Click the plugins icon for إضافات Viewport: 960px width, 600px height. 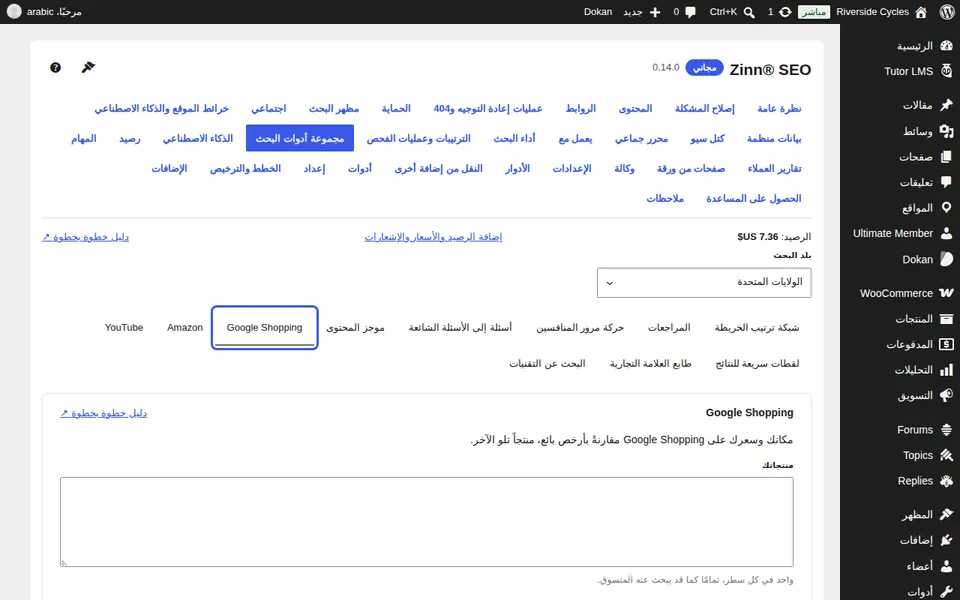pyautogui.click(x=947, y=540)
